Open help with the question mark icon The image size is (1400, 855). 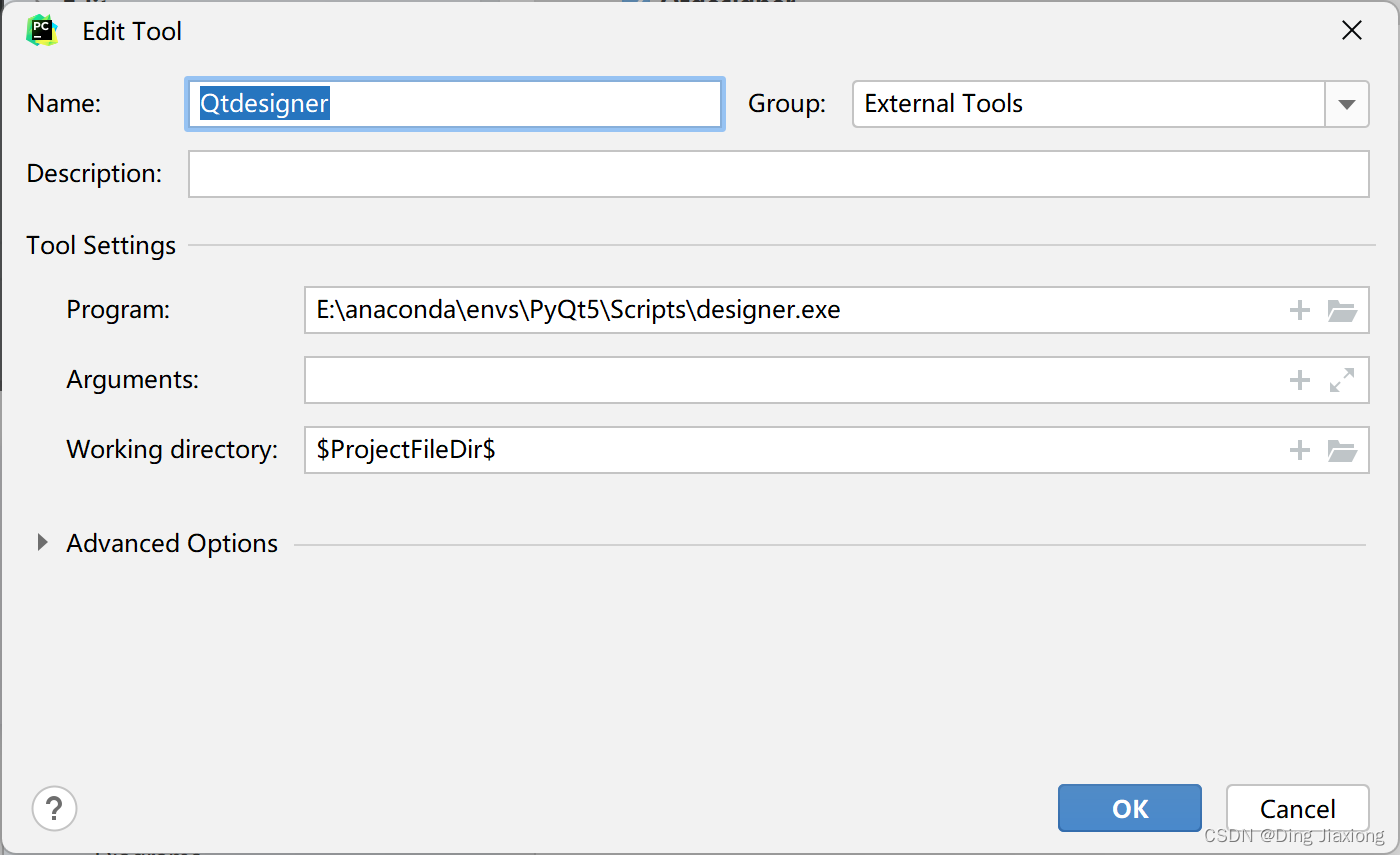55,808
